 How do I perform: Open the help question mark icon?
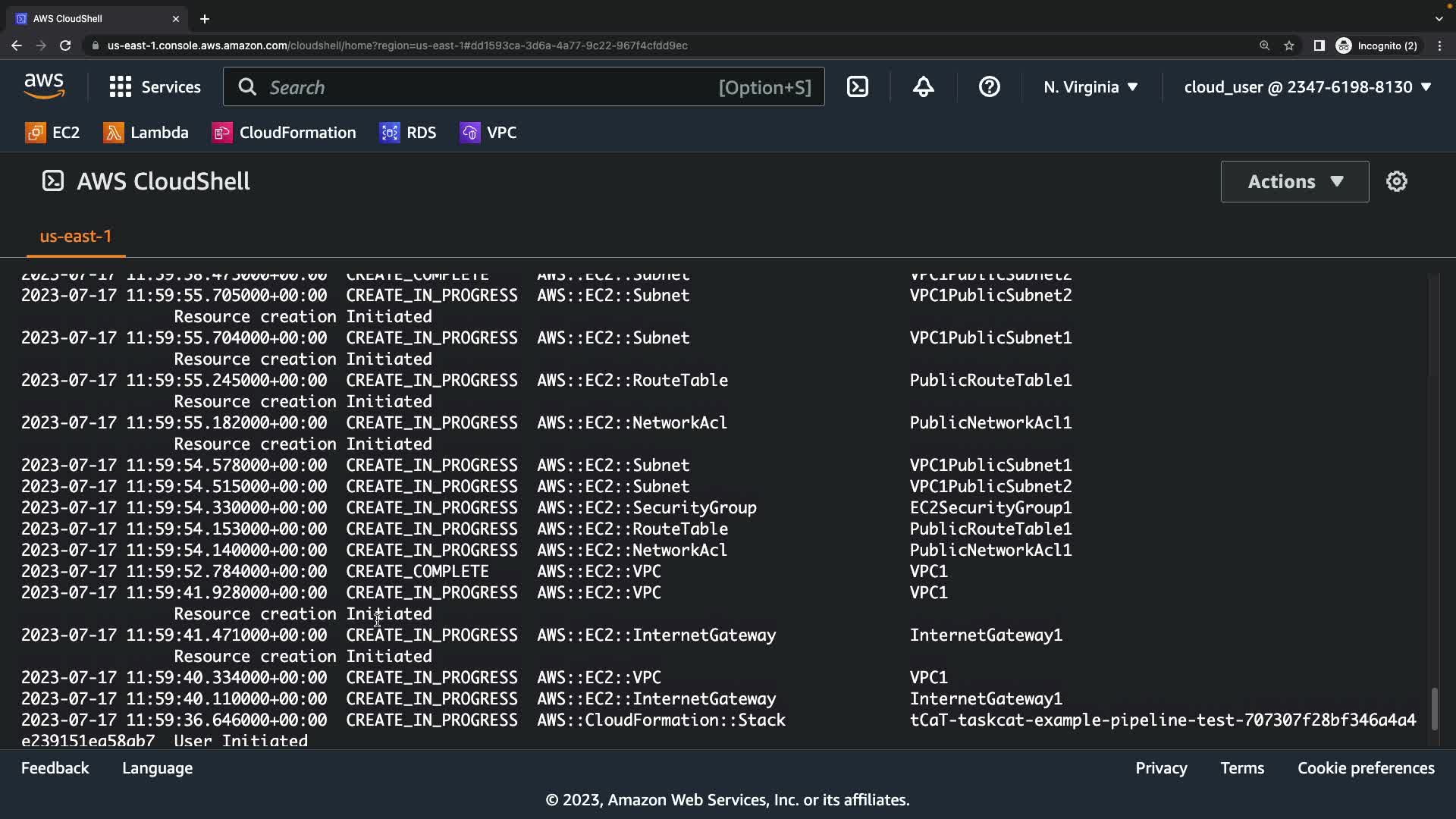pos(989,87)
